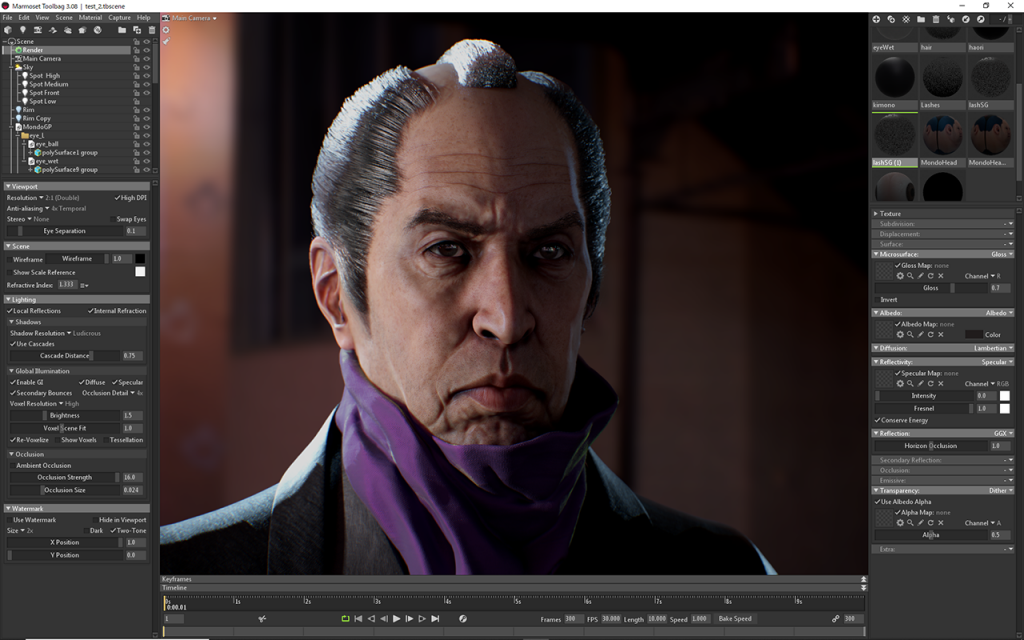Open the View menu
This screenshot has height=640, width=1024.
[x=42, y=18]
